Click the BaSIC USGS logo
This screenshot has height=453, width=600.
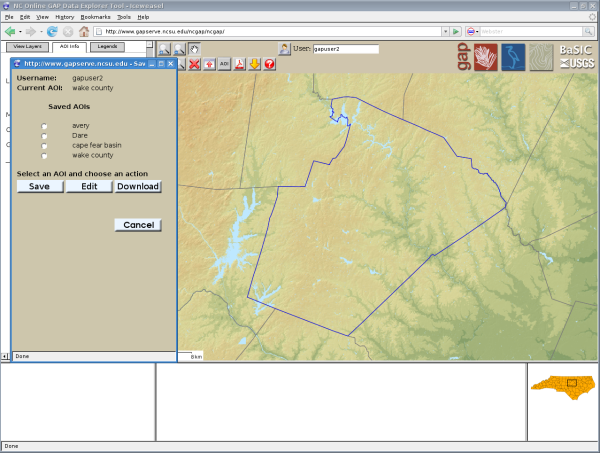click(x=577, y=57)
